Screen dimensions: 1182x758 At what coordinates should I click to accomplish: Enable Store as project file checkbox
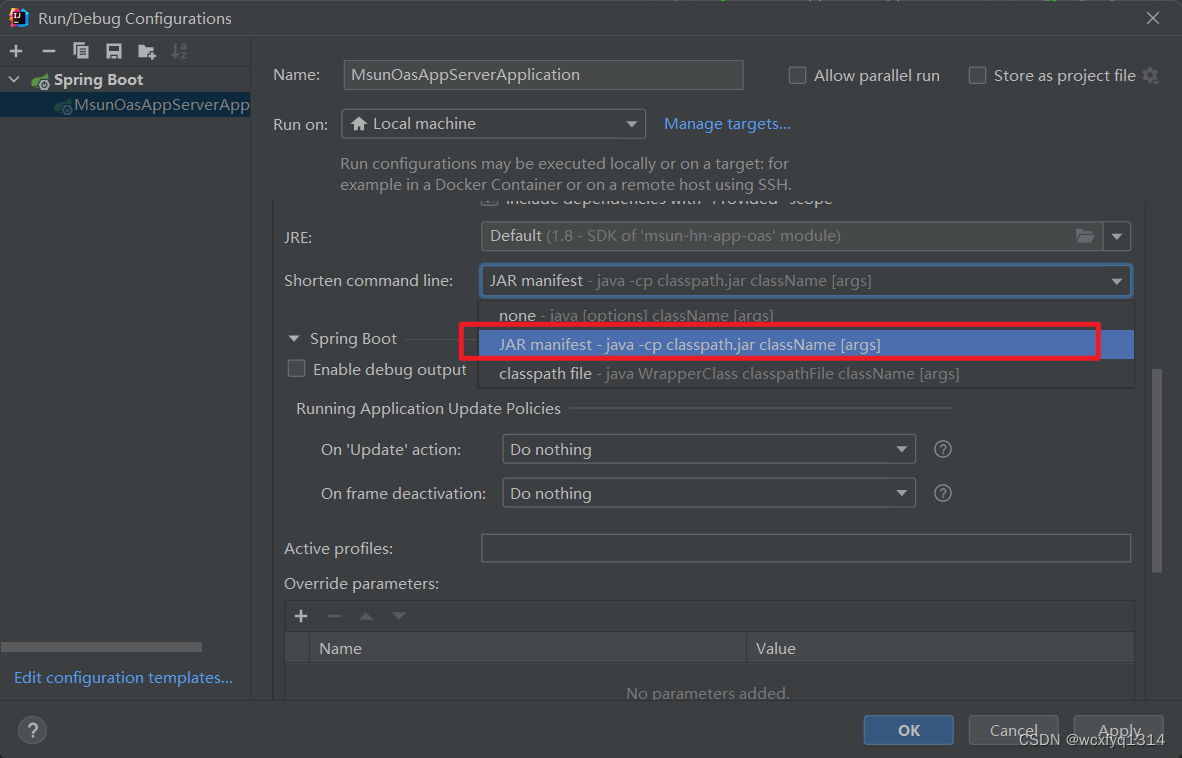[977, 75]
